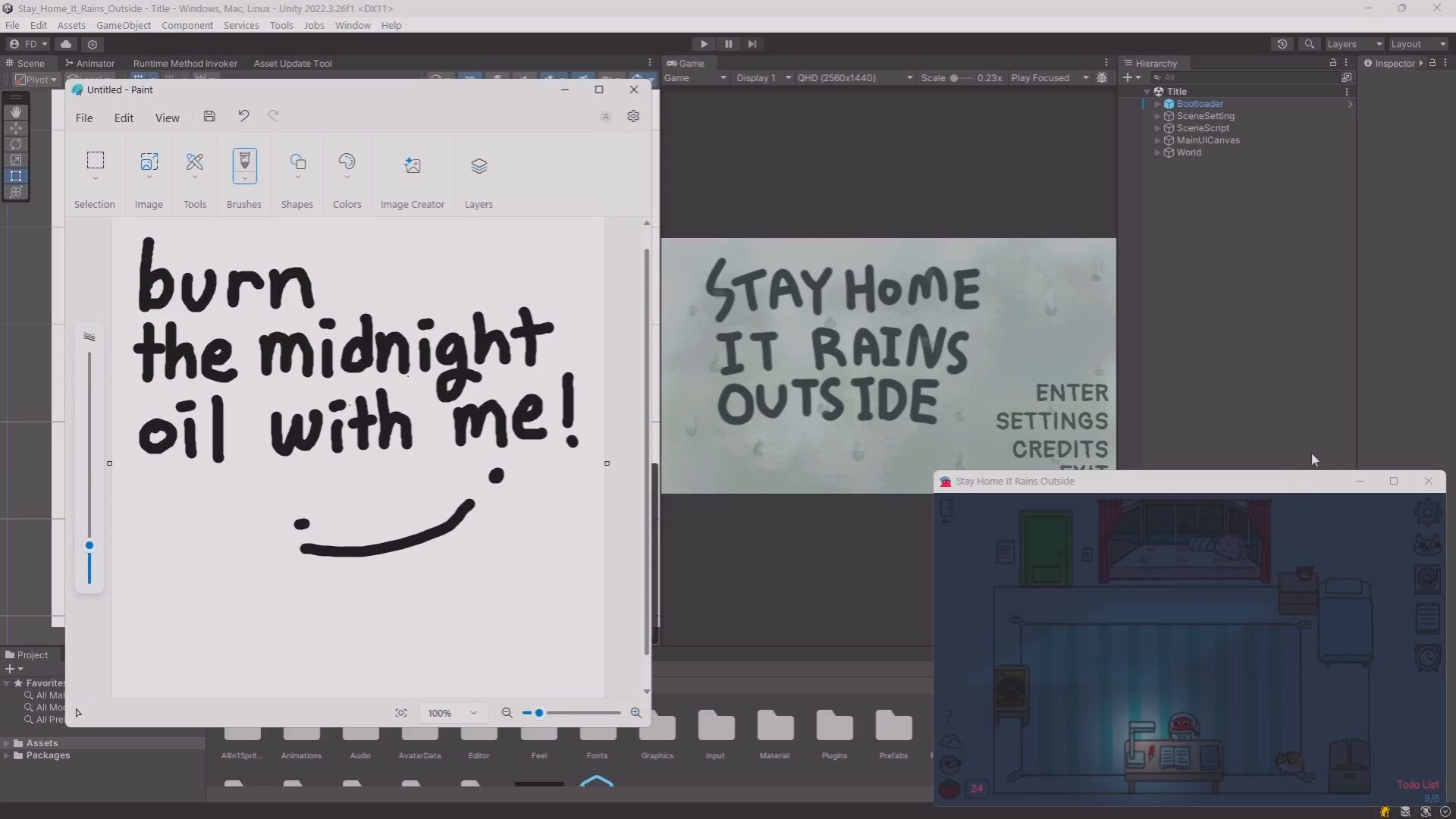1456x819 pixels.
Task: Open the Layers panel in Paint
Action: (479, 166)
